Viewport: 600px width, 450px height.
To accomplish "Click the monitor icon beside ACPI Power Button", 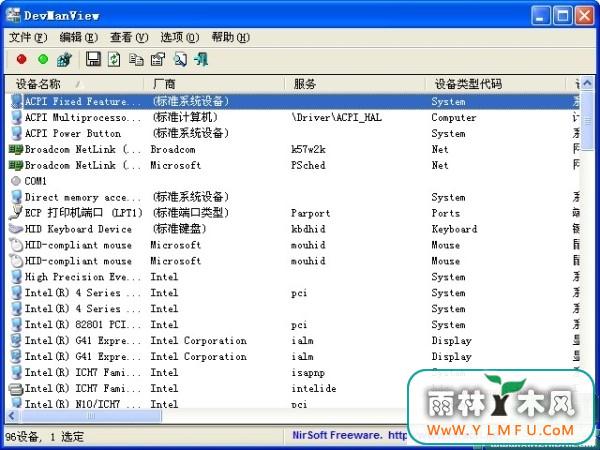I will [x=16, y=133].
